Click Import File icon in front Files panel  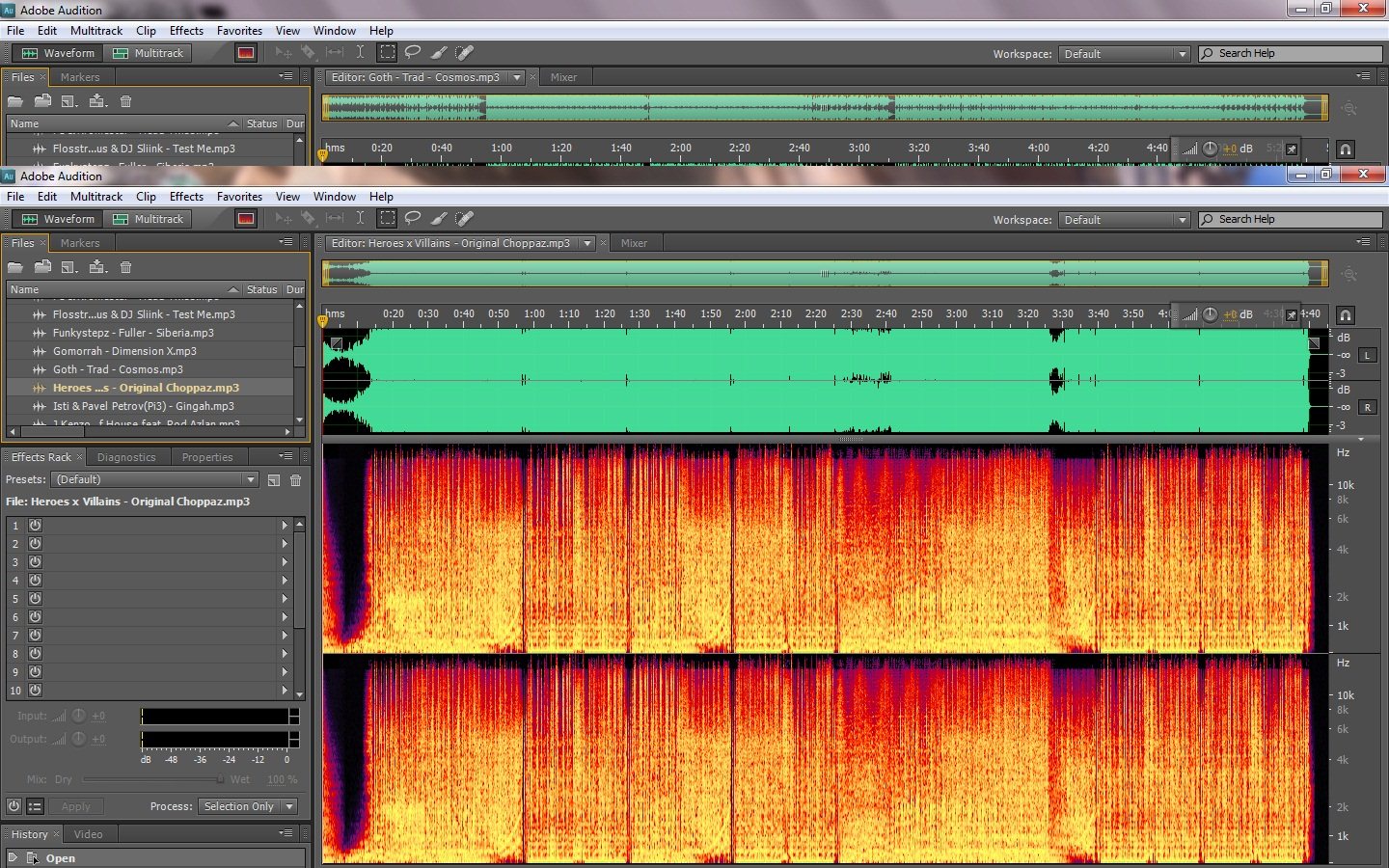42,267
